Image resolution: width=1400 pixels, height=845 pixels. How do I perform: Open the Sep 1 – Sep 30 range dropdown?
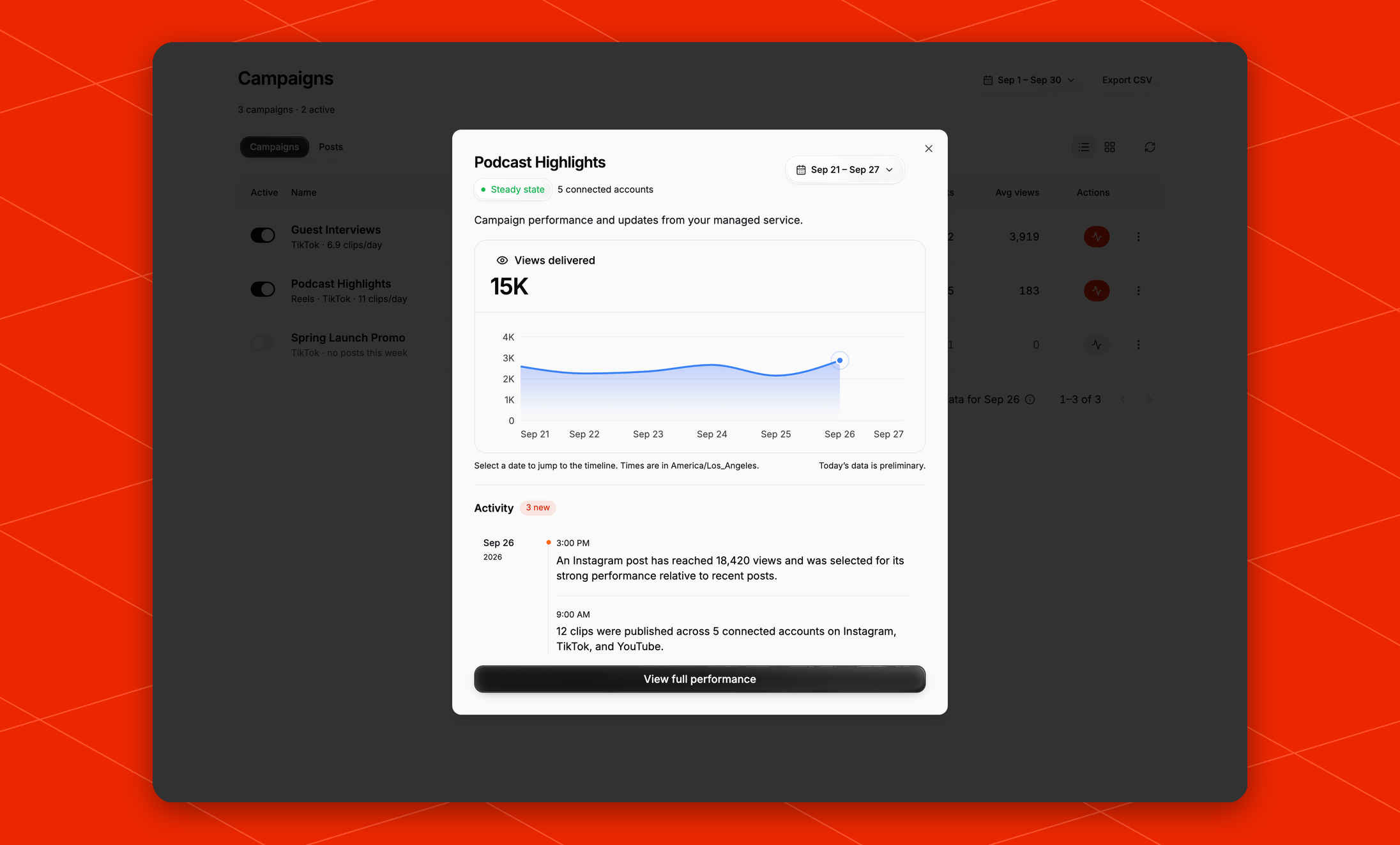[x=1028, y=80]
